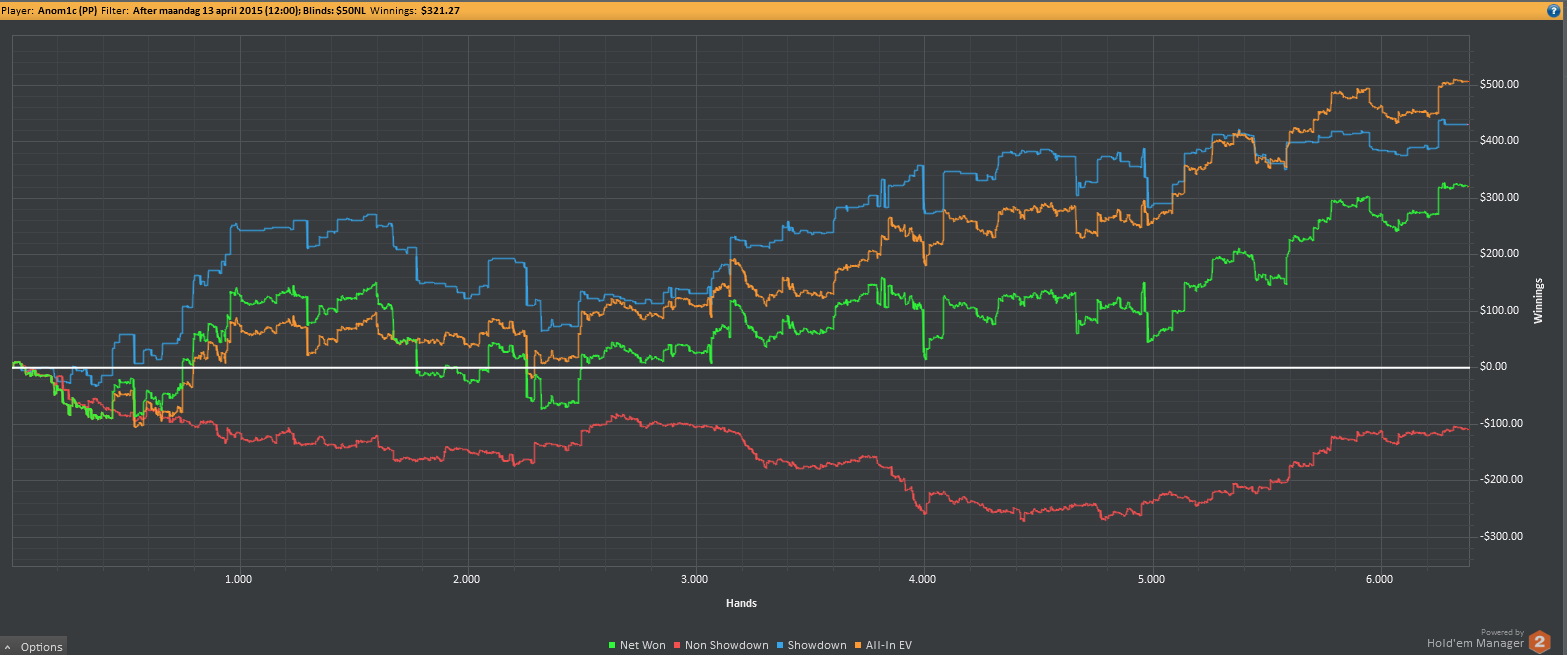Select the Net Won legend label
Viewport: 1567px width, 655px height.
642,645
